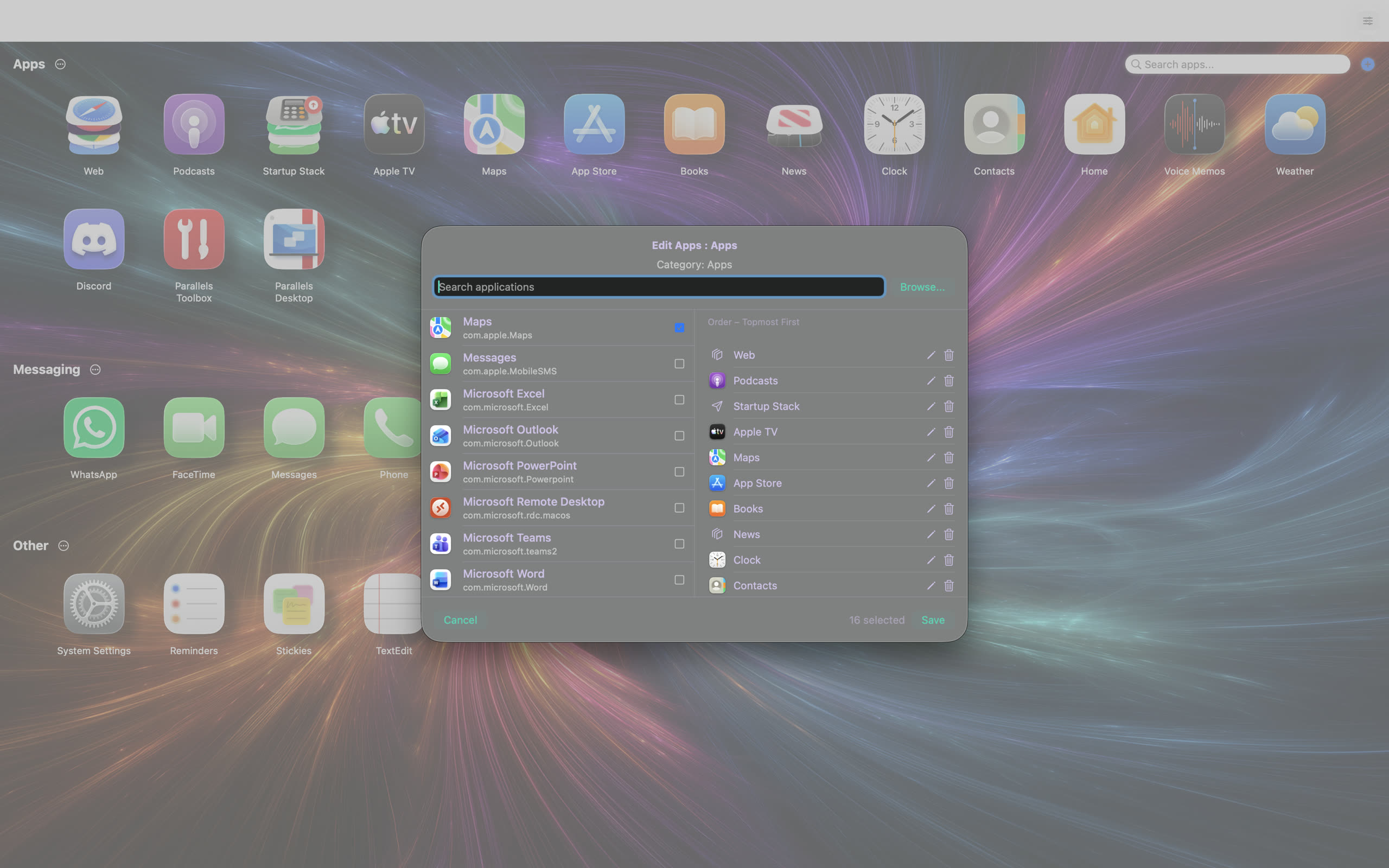
Task: Delete Clock from the order list
Action: [949, 560]
